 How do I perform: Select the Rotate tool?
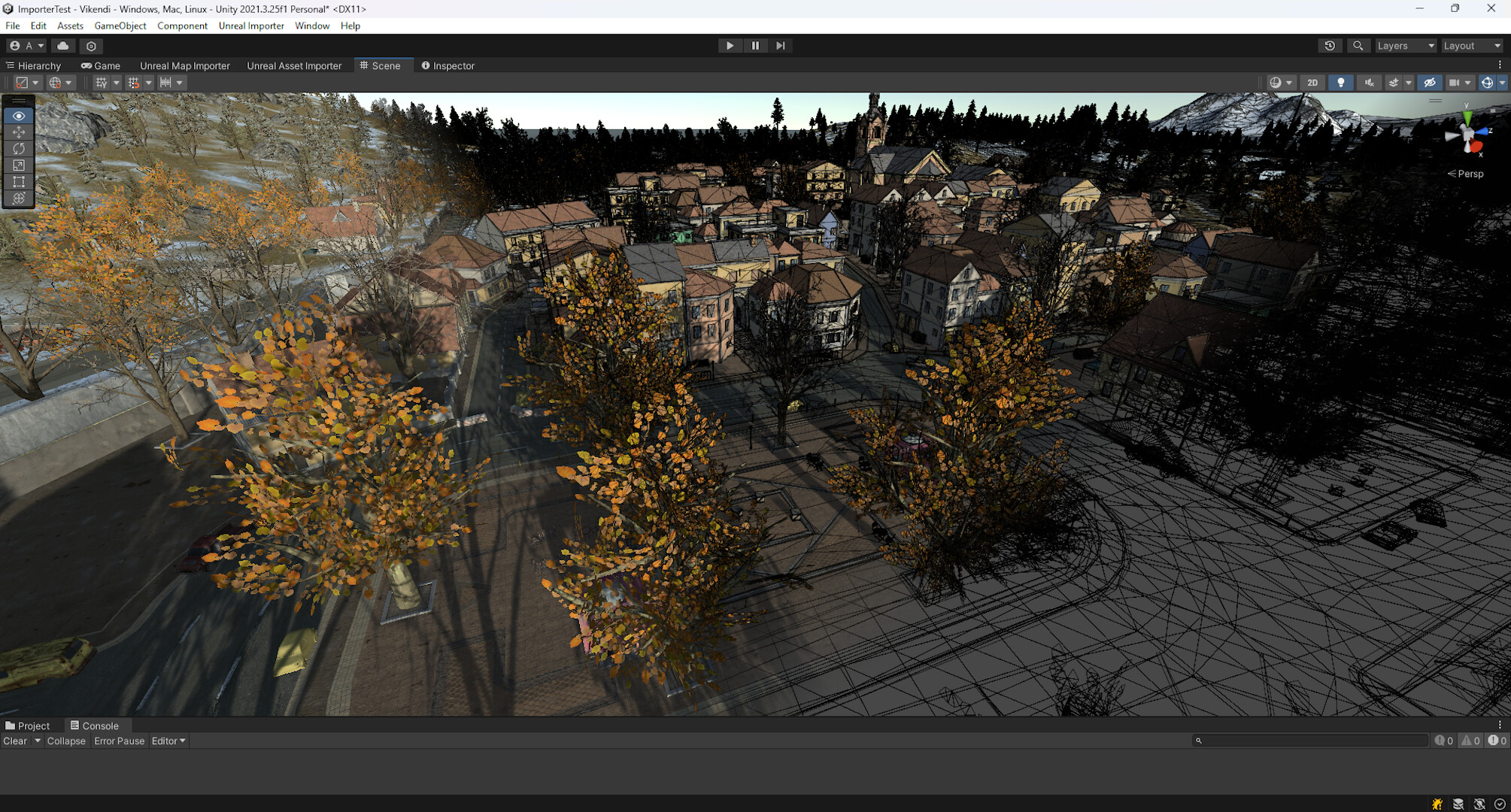point(19,149)
